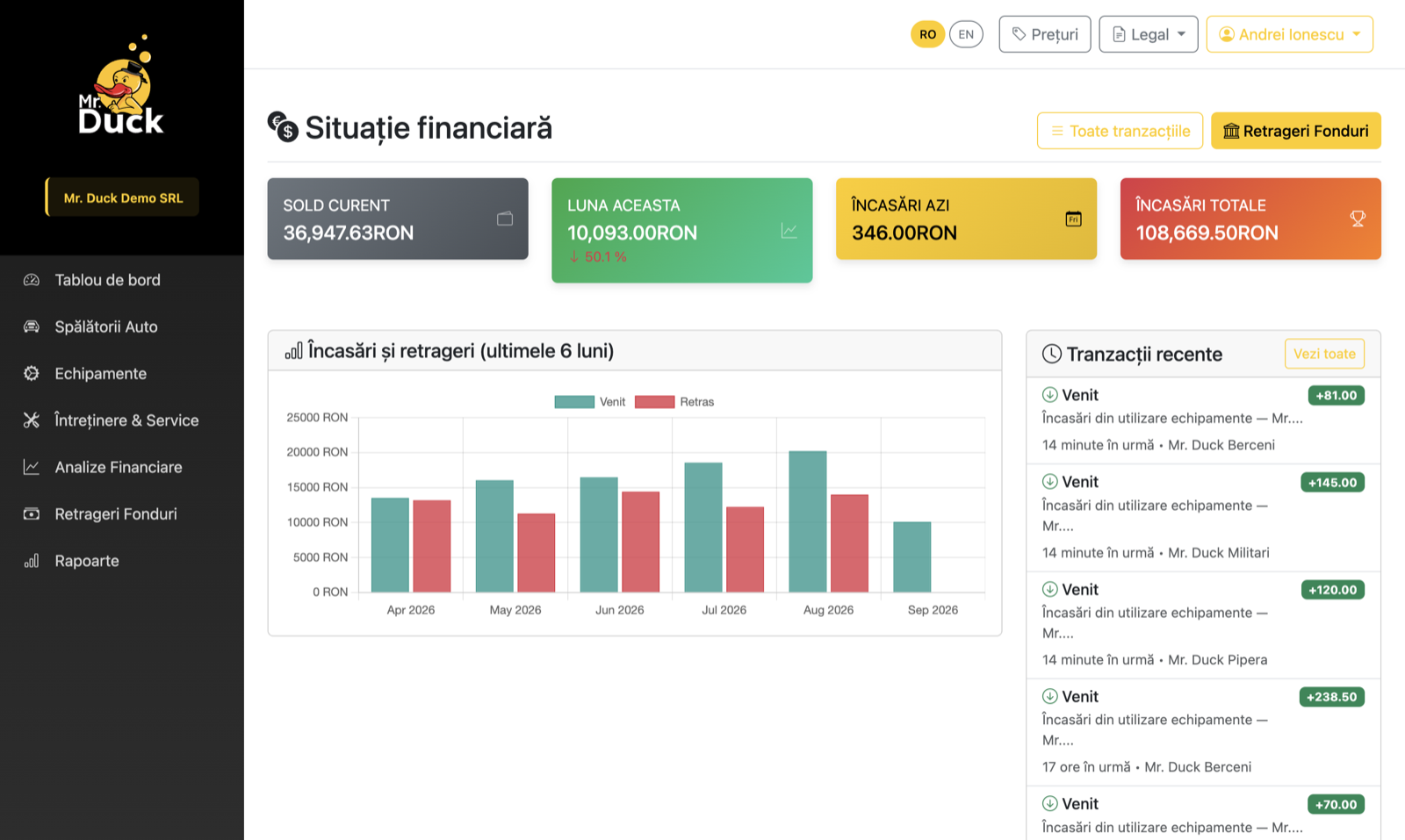Click the wallet icon in Sold Curent card
The width and height of the screenshot is (1405, 840).
(x=505, y=219)
